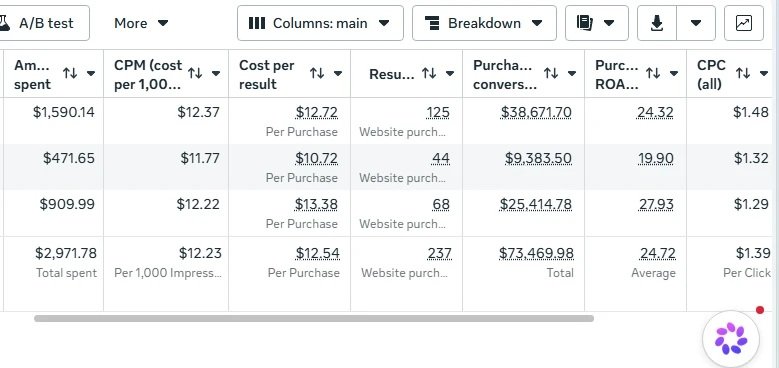Click the Cost per result header label
Viewport: 779px width, 368px height.
[x=267, y=74]
